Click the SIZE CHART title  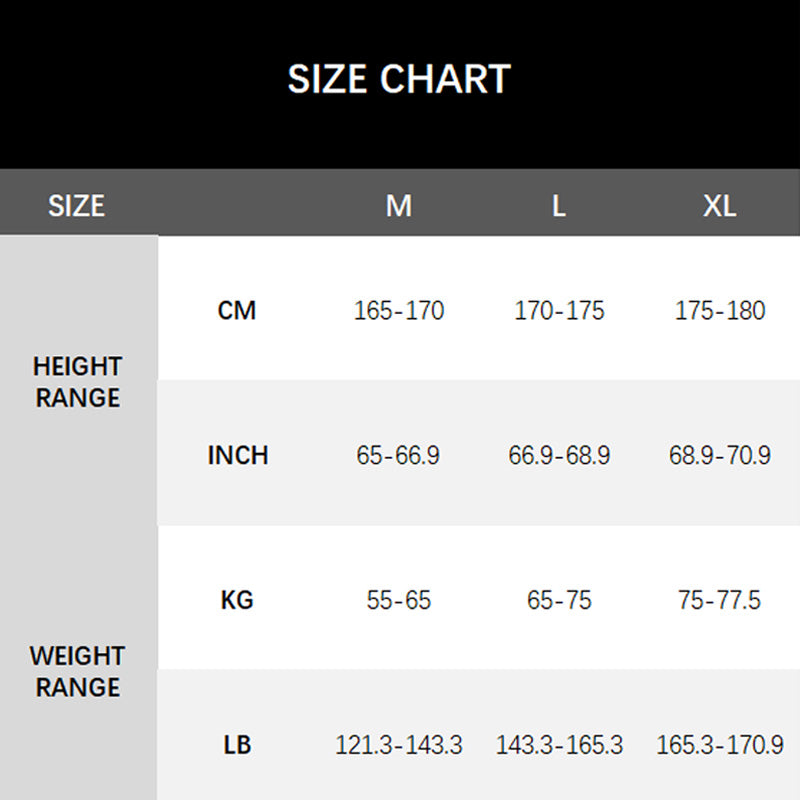coord(399,79)
